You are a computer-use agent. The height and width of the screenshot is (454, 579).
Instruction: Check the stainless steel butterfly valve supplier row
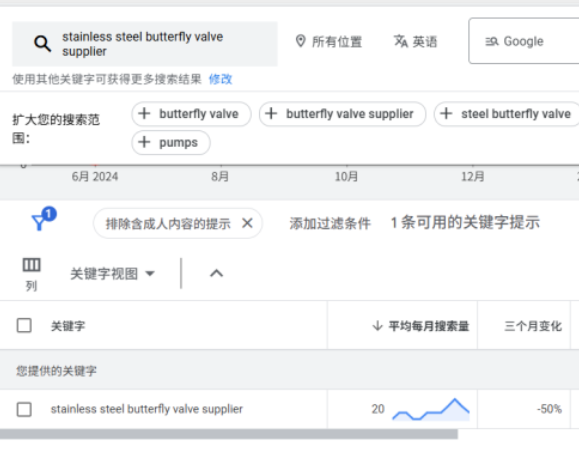(24, 409)
